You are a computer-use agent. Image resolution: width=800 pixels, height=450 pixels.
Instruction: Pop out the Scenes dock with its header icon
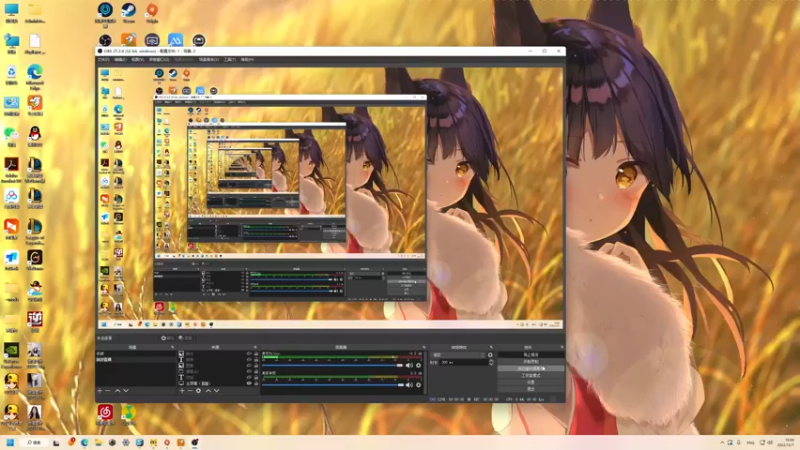172,347
